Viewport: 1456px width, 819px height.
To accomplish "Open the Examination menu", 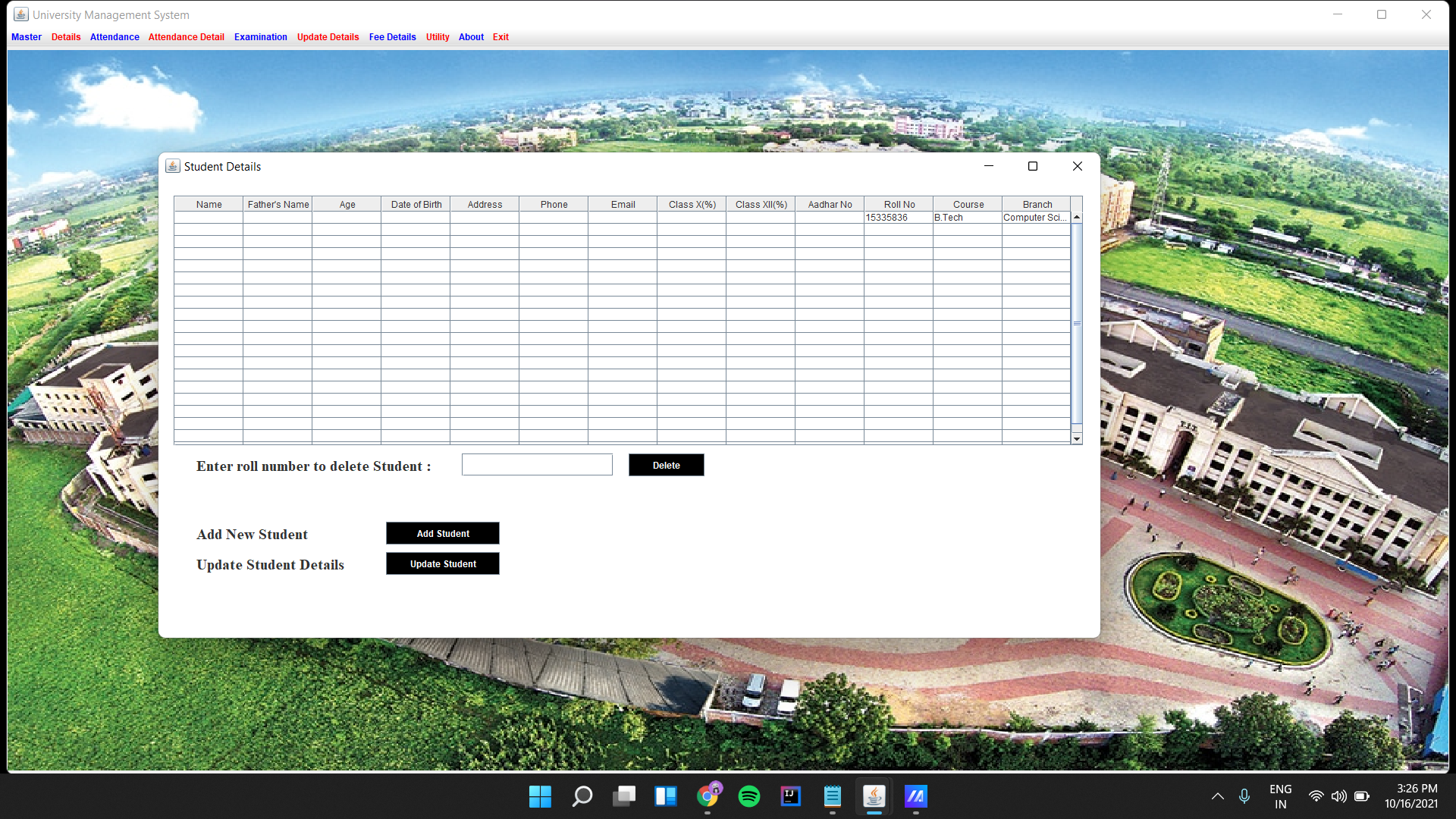I will coord(260,37).
